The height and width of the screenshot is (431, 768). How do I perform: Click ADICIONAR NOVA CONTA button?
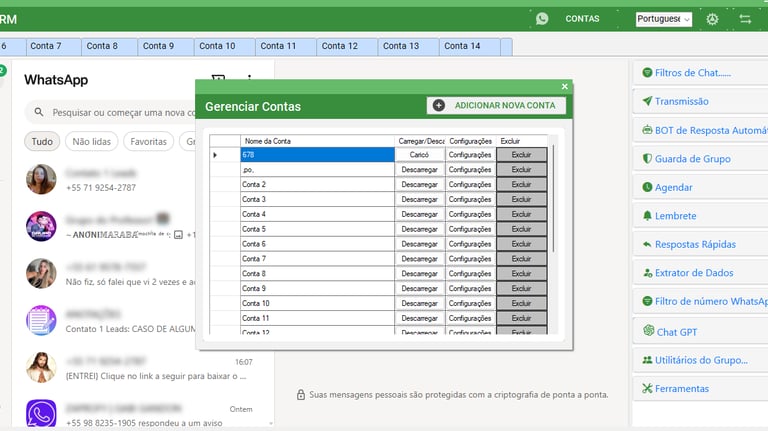(x=496, y=105)
